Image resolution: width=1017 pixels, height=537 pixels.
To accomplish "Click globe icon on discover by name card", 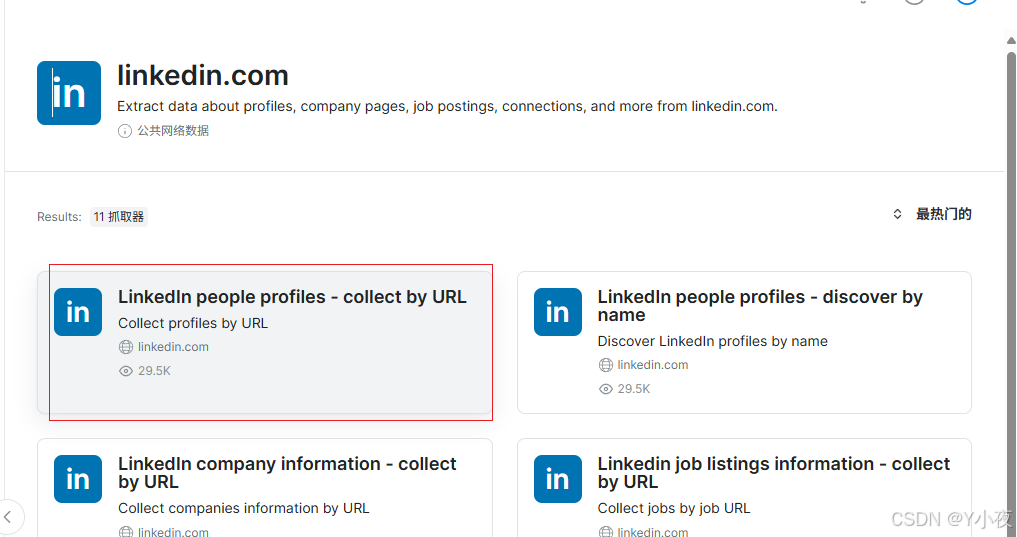I will 605,365.
